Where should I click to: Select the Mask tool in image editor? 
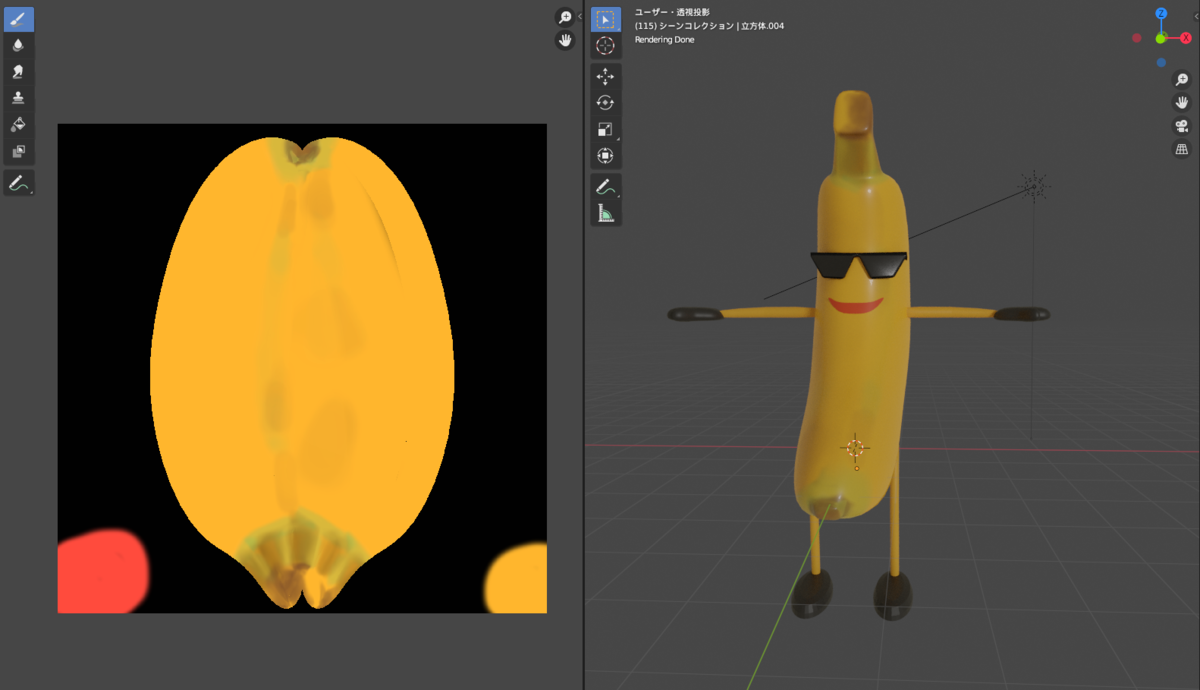click(19, 151)
